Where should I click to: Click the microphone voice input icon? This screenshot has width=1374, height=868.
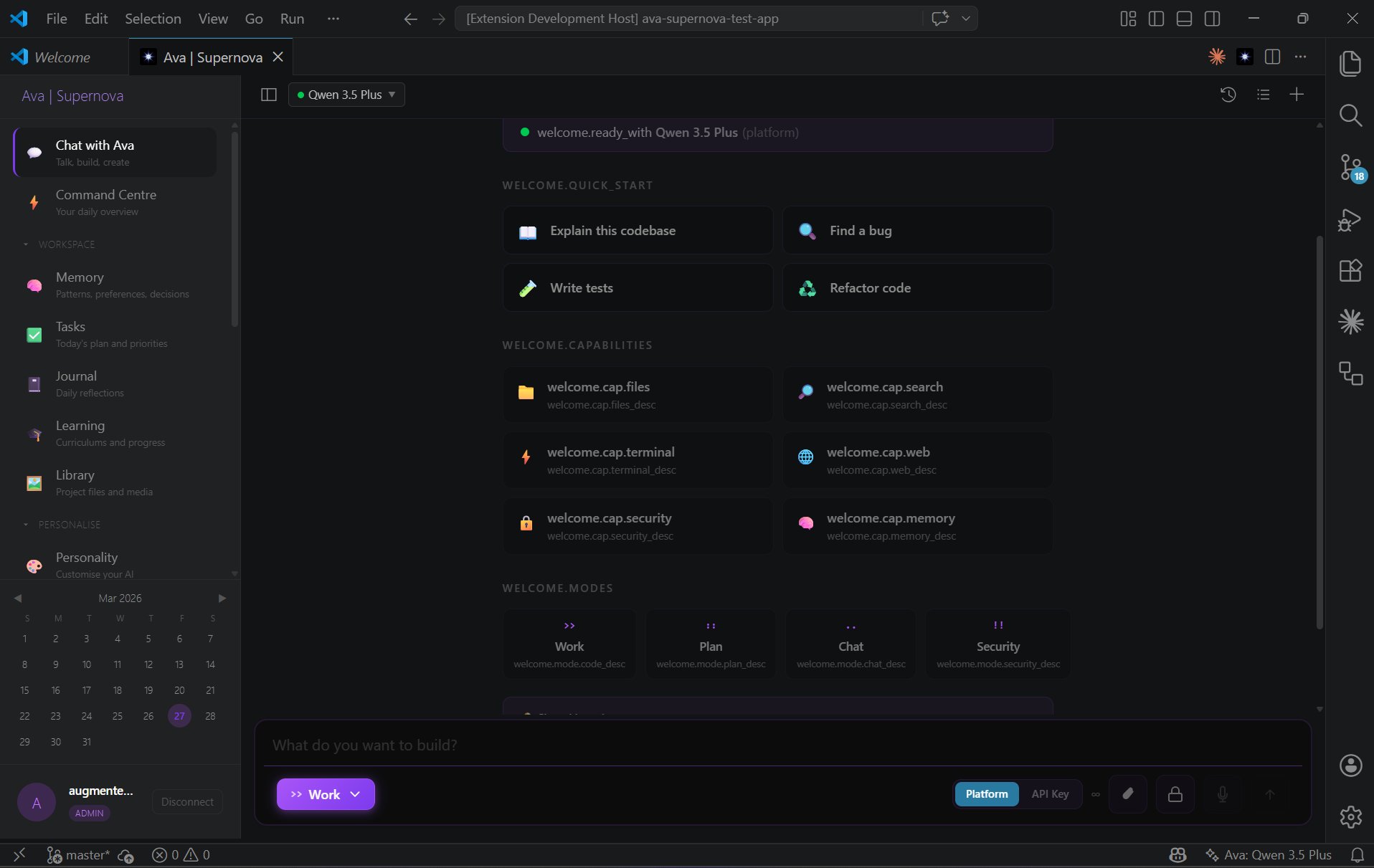coord(1222,794)
